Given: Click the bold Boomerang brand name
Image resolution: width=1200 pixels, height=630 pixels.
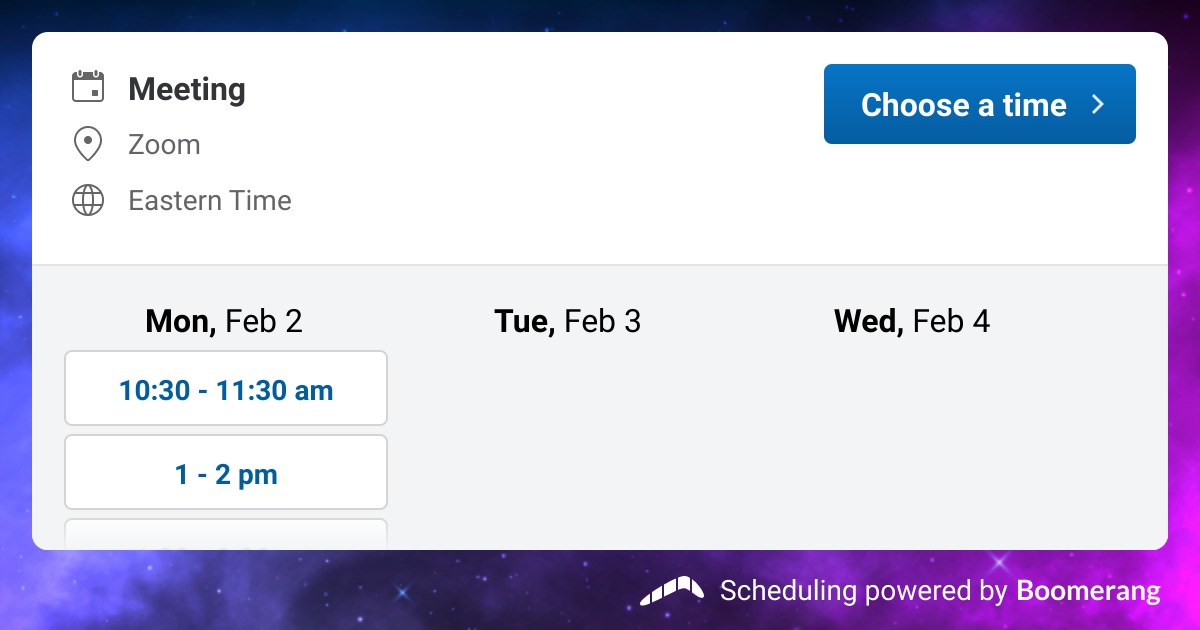Looking at the screenshot, I should pos(1088,591).
